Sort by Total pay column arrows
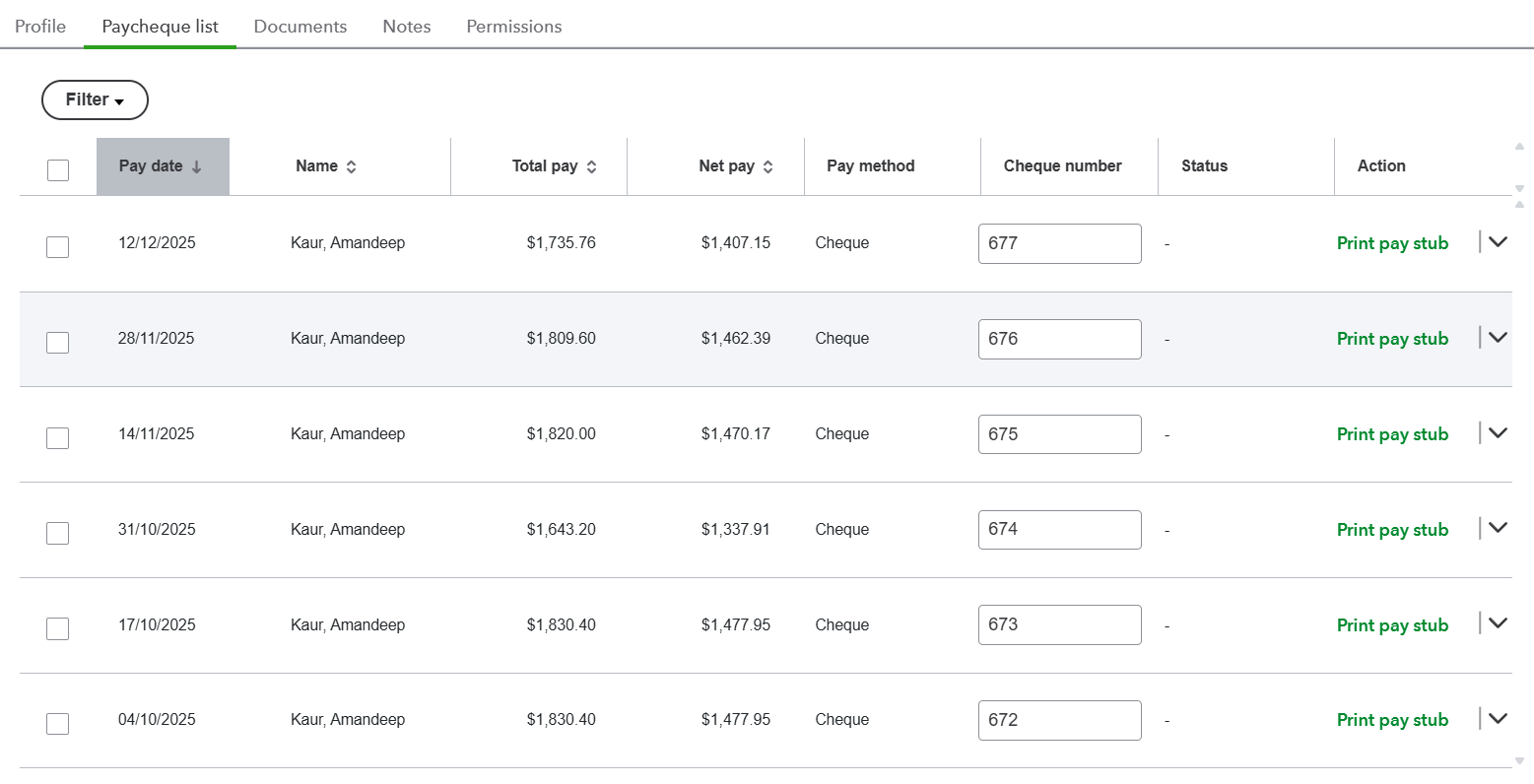This screenshot has height=784, width=1534. (x=591, y=166)
